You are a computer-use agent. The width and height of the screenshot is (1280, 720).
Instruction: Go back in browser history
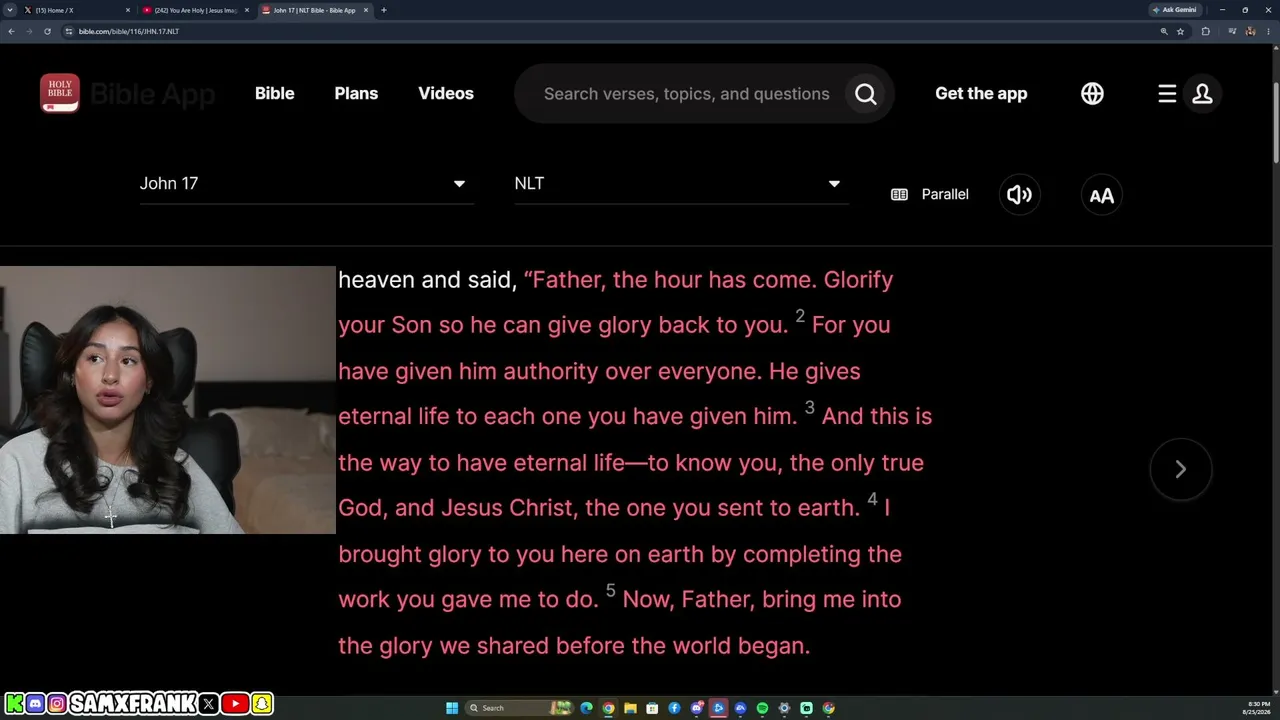[x=11, y=31]
